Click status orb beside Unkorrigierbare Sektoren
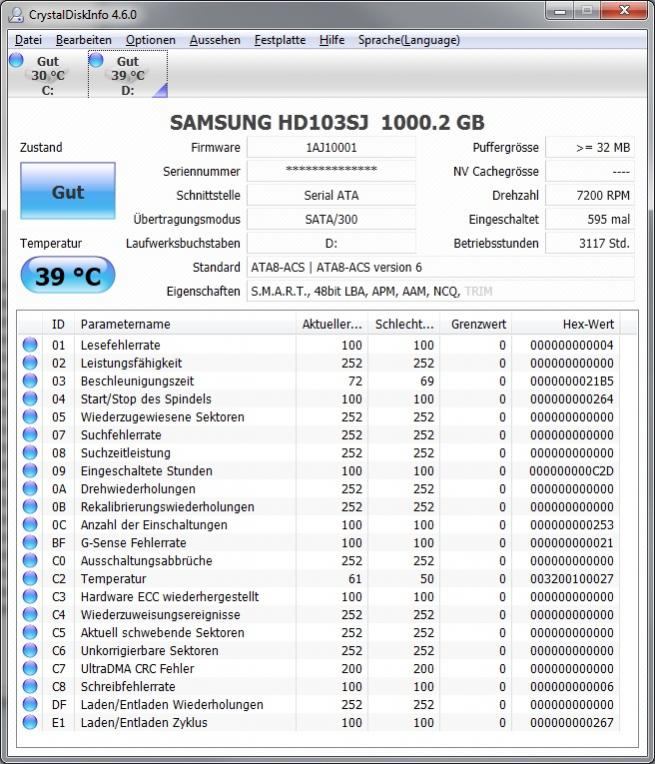Image resolution: width=655 pixels, height=764 pixels. coord(30,650)
